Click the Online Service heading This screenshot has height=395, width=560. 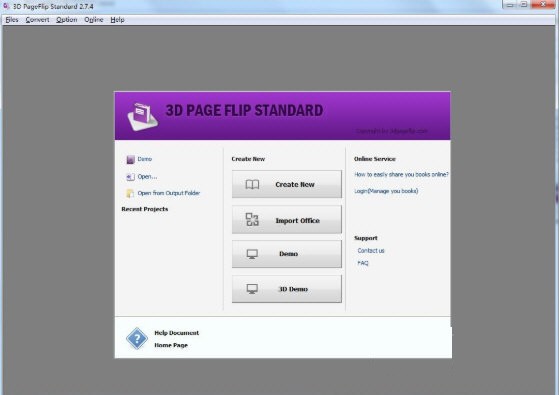click(375, 159)
